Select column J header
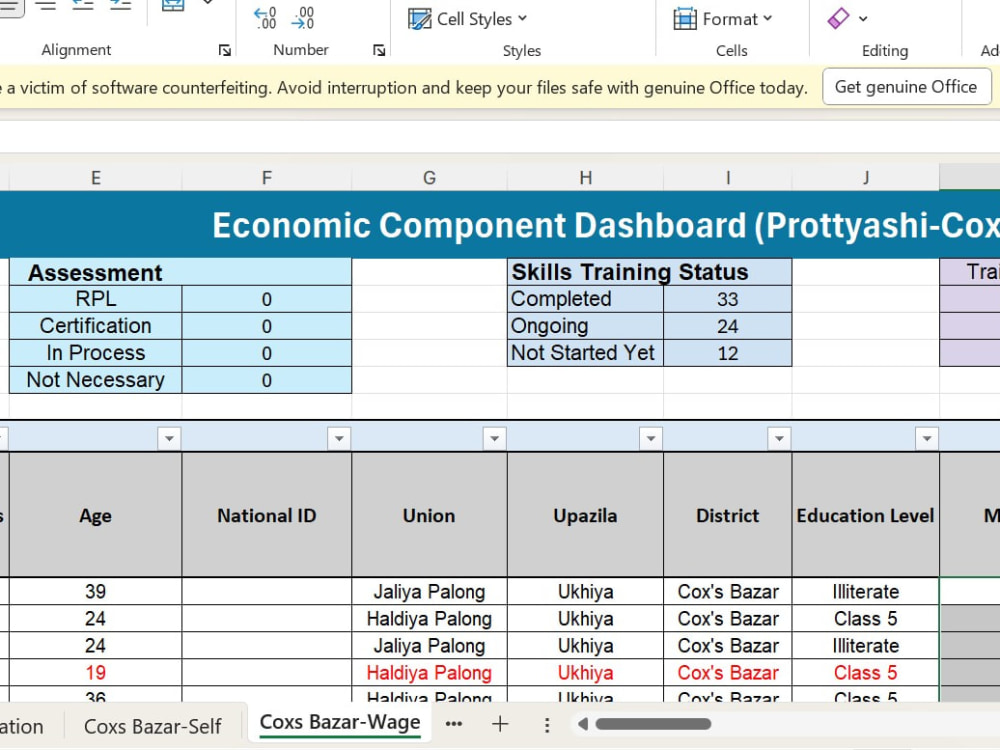Image resolution: width=1000 pixels, height=750 pixels. pyautogui.click(x=865, y=178)
